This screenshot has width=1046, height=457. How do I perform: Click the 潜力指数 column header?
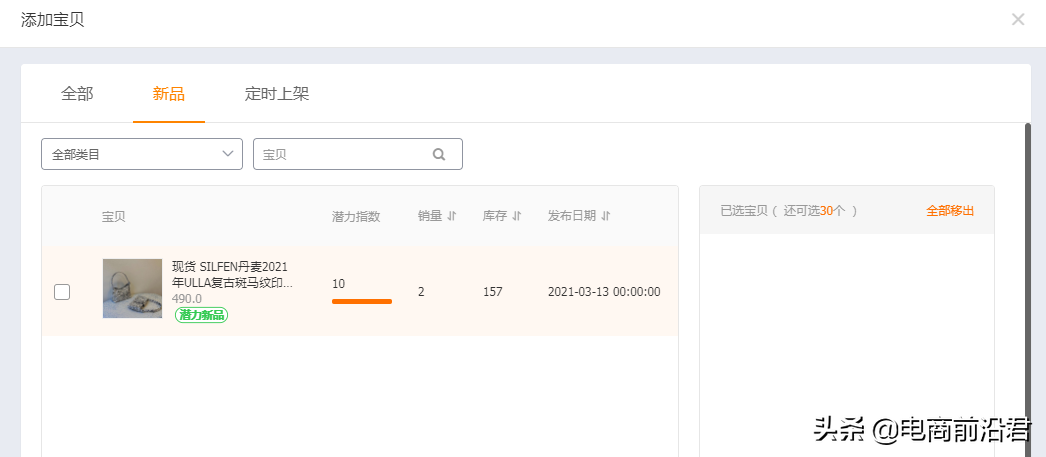[x=356, y=217]
